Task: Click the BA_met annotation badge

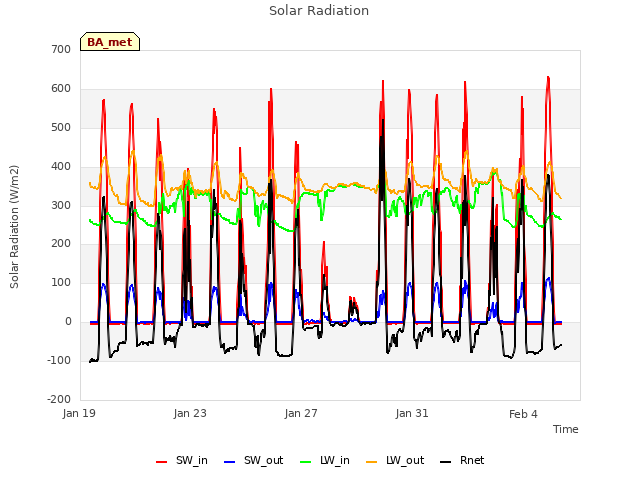Action: 110,42
